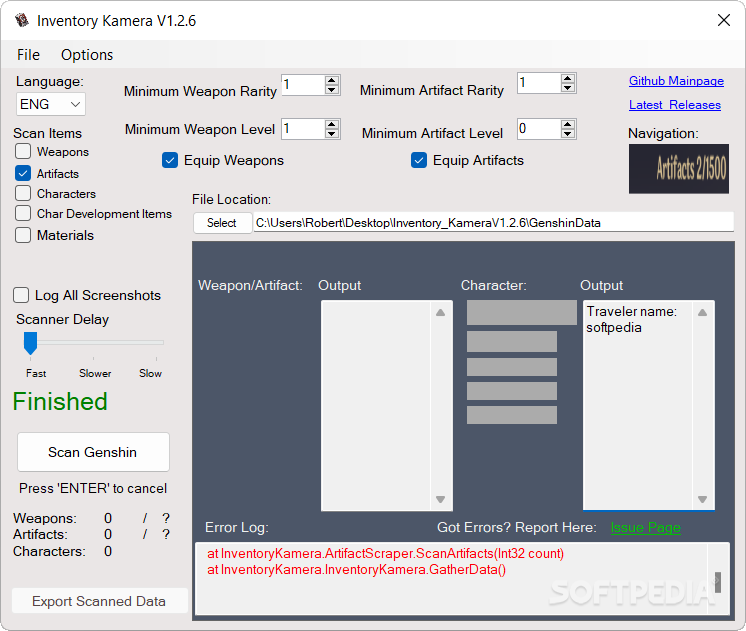Decrease Minimum Artifact Rarity with down arrow
Viewport: 746px width, 631px height.
tap(568, 88)
